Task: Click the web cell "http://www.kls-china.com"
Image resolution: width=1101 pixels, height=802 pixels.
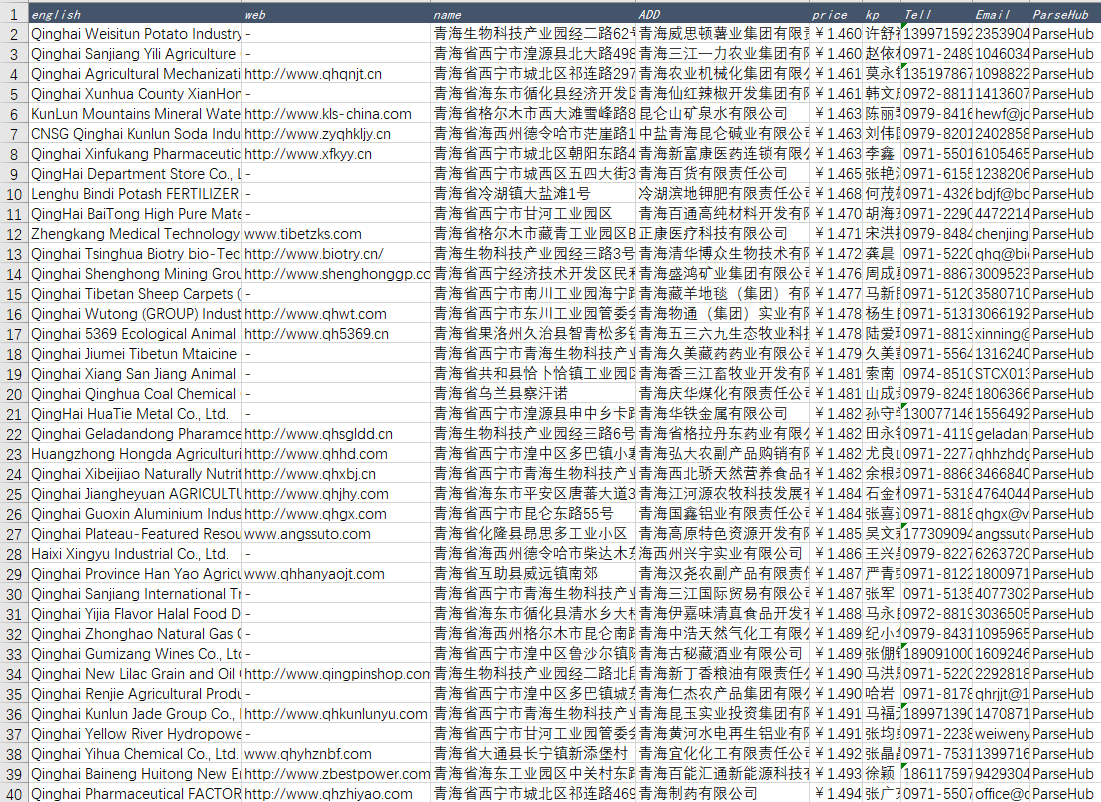Action: tap(336, 114)
